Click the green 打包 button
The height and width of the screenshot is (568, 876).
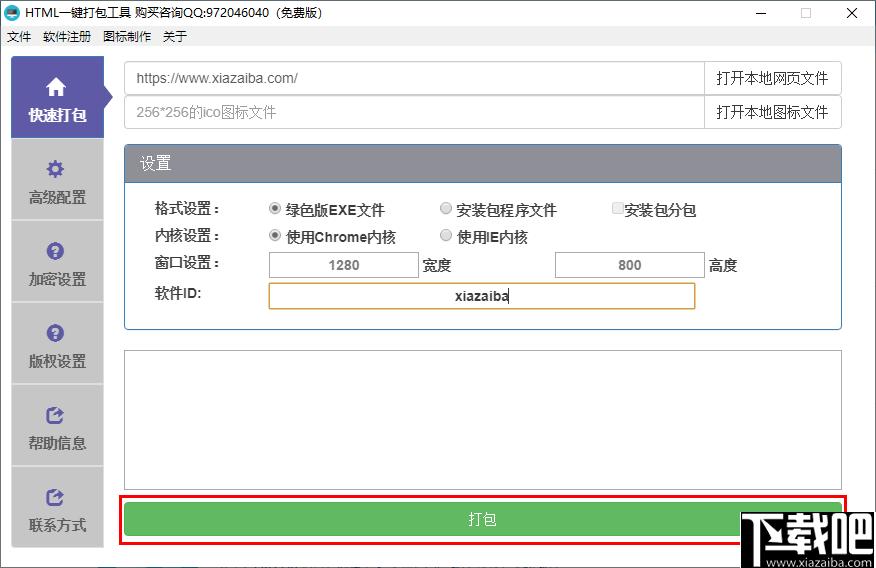[483, 519]
